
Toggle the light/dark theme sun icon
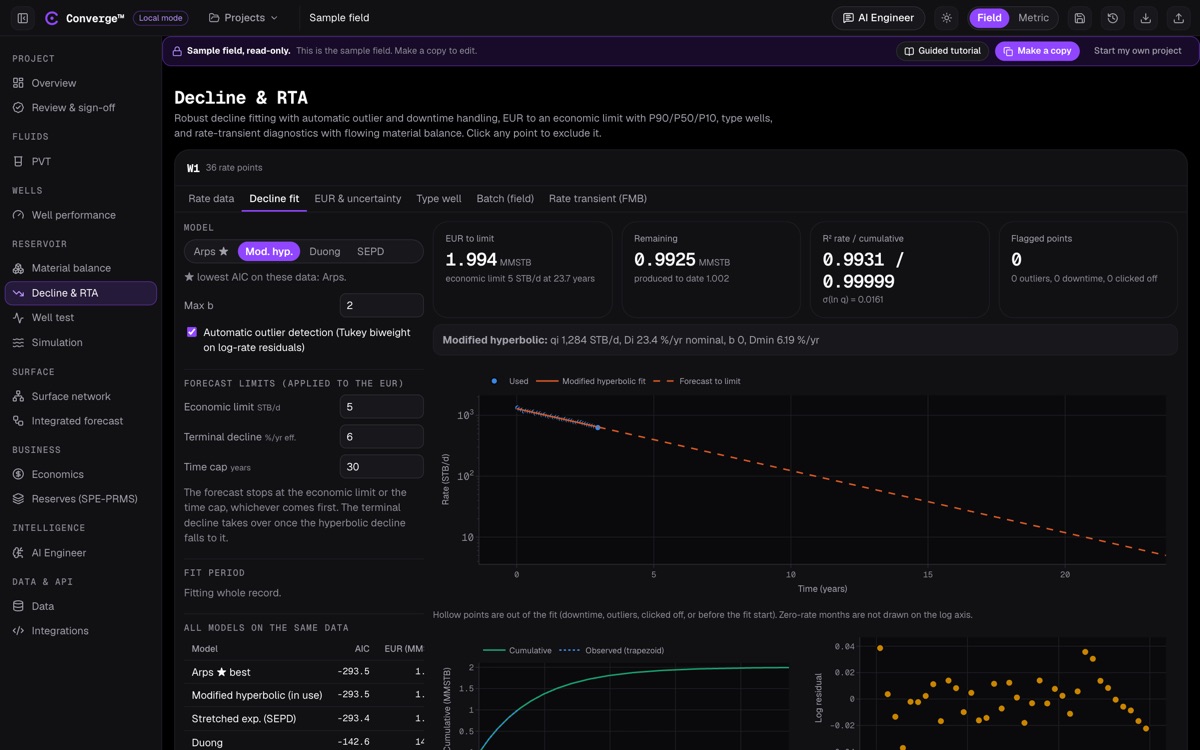(x=947, y=18)
